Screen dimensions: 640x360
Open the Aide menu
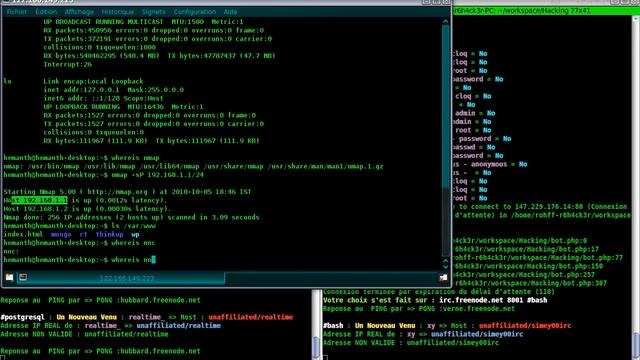tap(231, 12)
